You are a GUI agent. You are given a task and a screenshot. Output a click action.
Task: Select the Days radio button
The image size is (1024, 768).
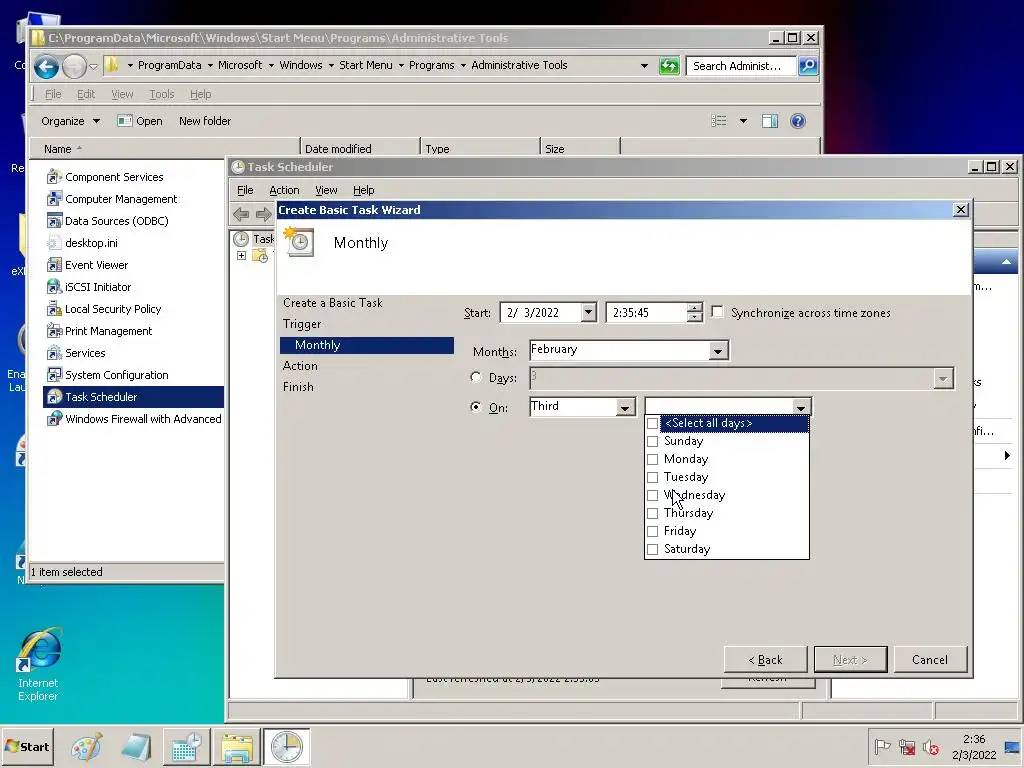pyautogui.click(x=476, y=377)
